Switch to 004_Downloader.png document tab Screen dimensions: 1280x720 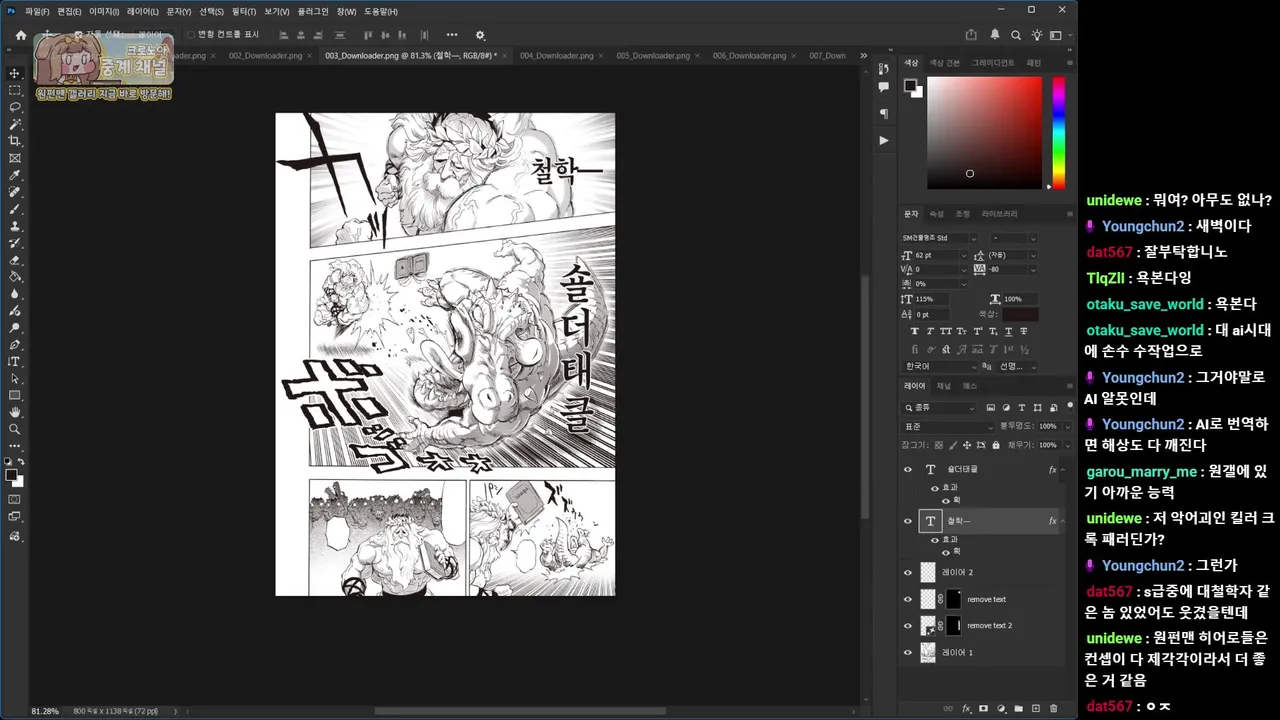click(555, 55)
